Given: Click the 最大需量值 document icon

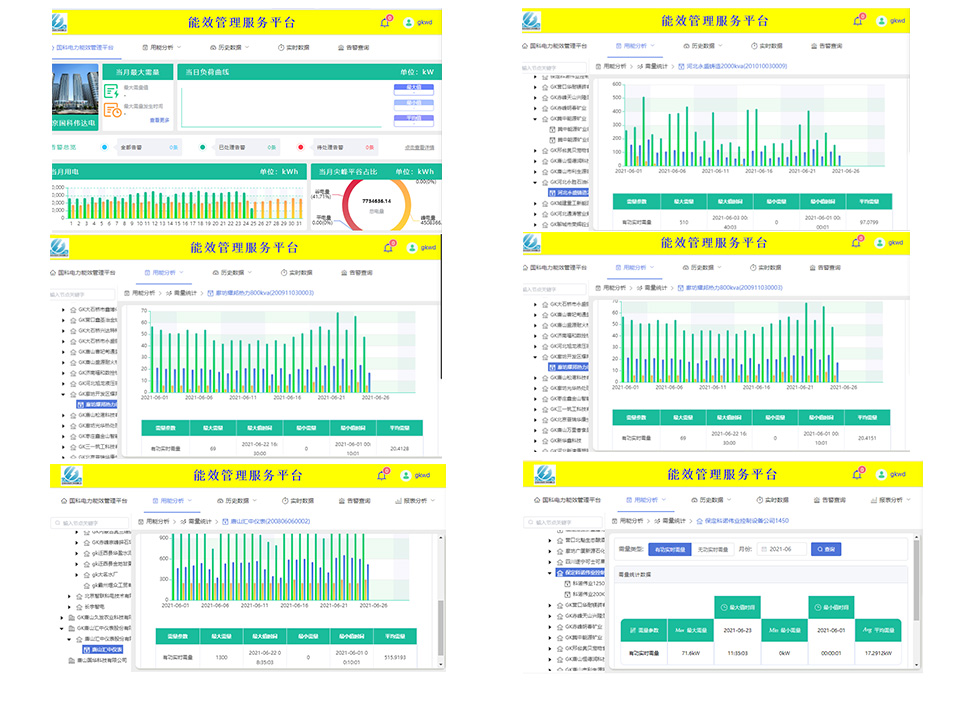Looking at the screenshot, I should (x=113, y=90).
